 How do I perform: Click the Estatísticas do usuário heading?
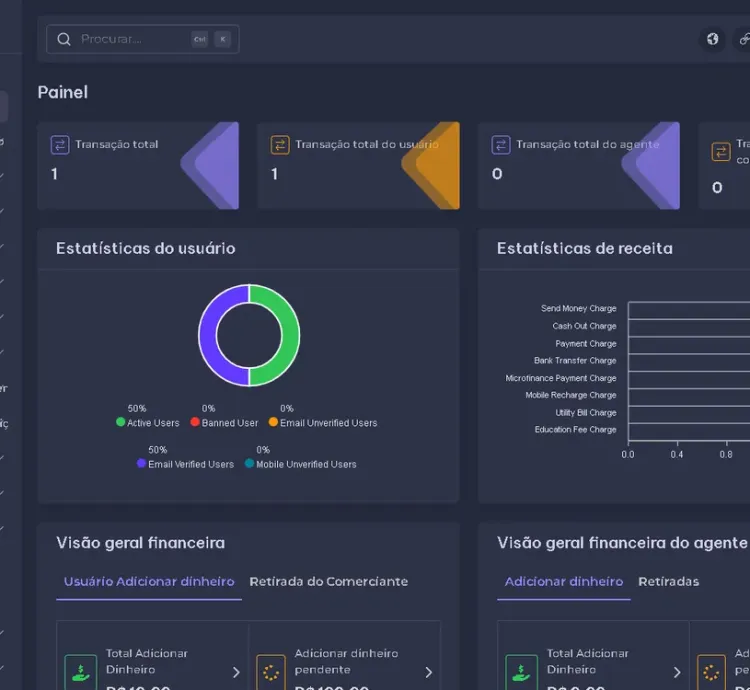tap(145, 248)
